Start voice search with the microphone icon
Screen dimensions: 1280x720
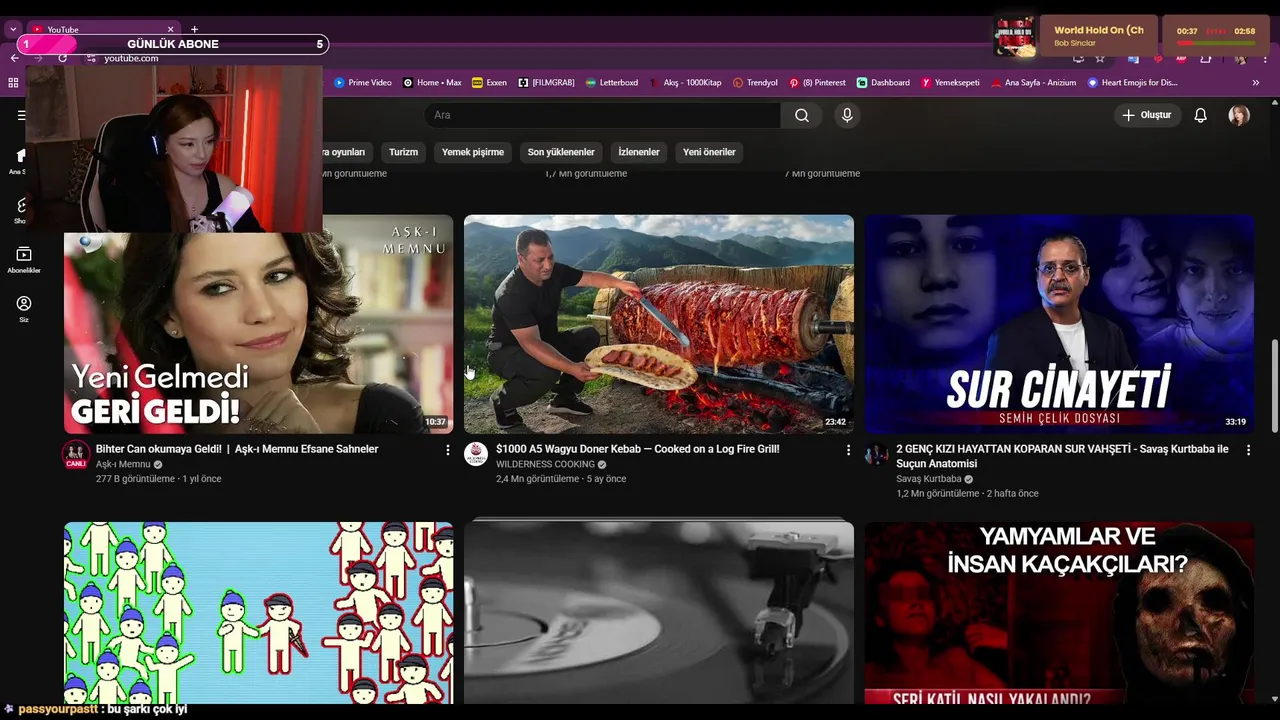(x=847, y=115)
